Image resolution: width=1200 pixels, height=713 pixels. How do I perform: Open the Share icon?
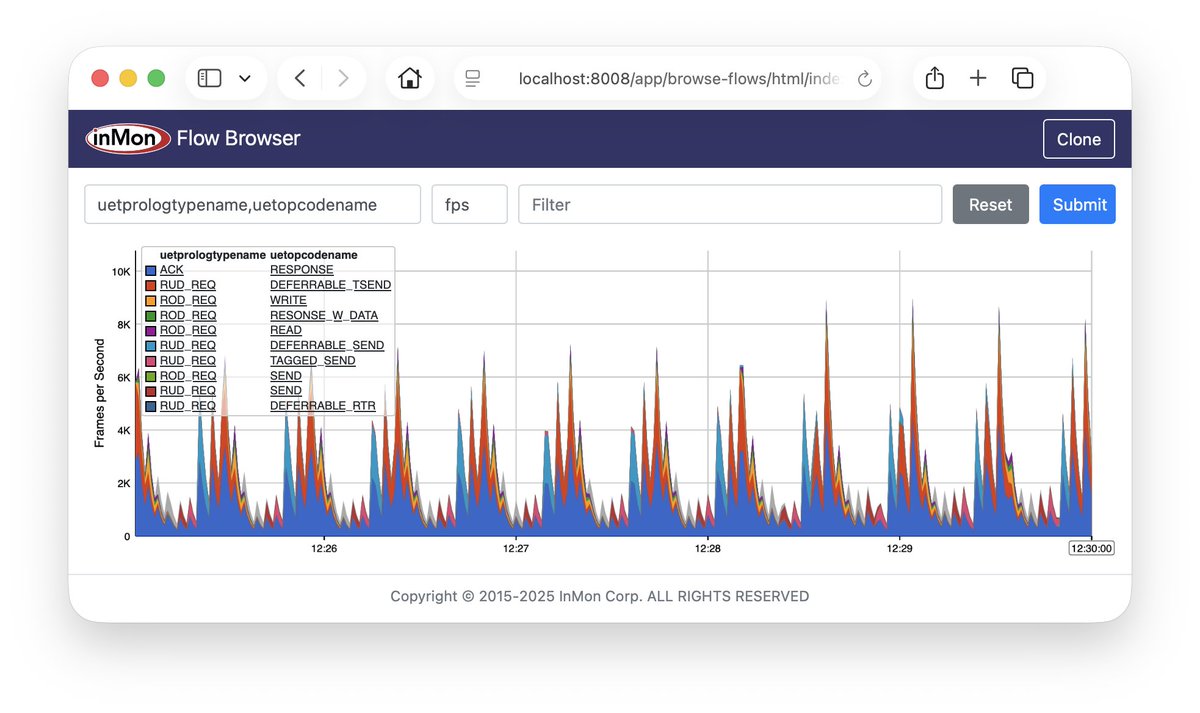coord(935,77)
